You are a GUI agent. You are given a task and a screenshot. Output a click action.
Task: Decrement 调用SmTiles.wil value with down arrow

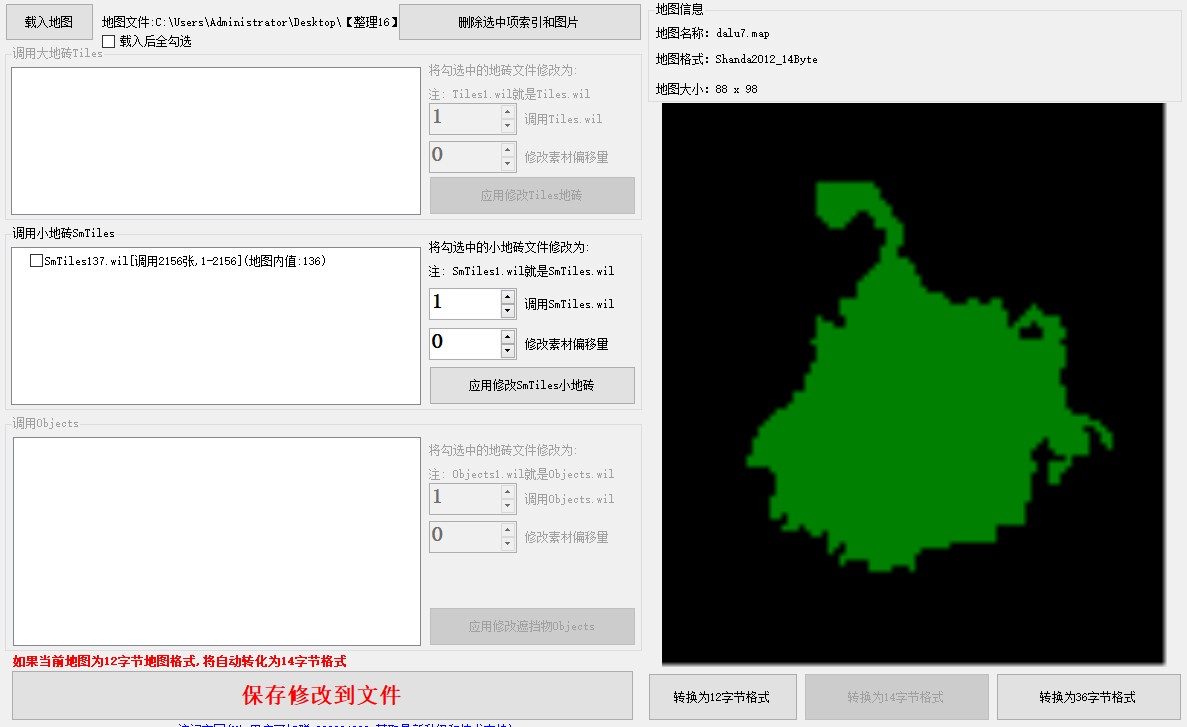(508, 311)
